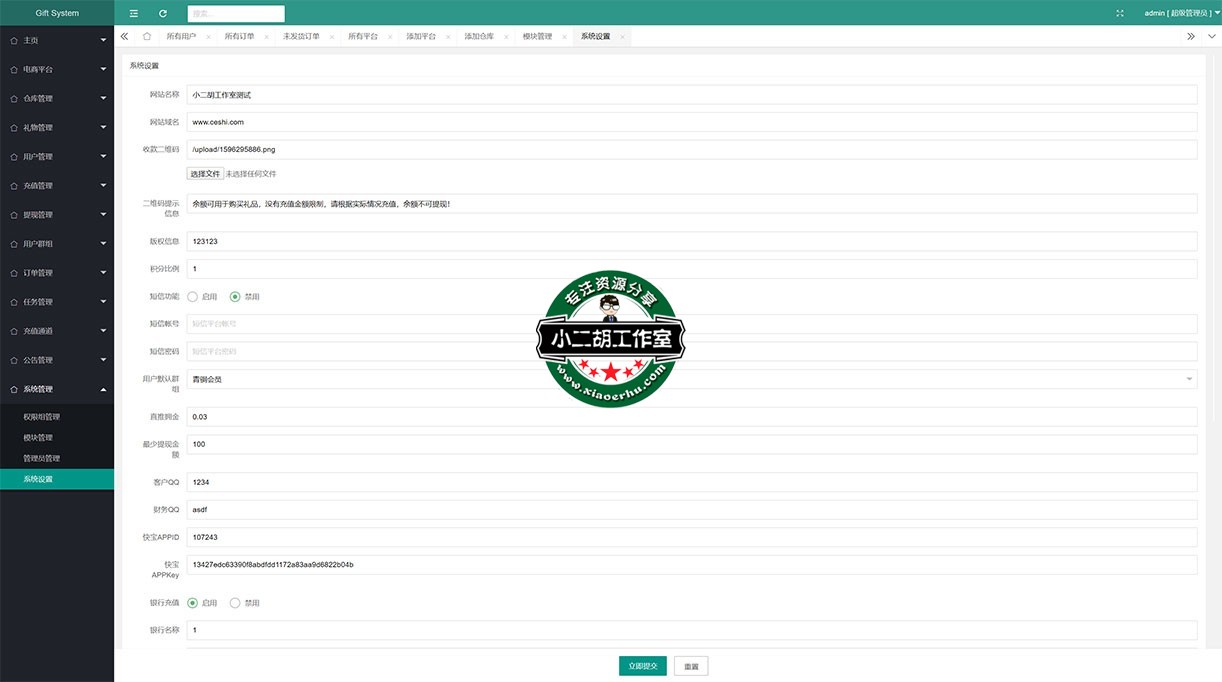This screenshot has width=1222, height=682.
Task: Click the 网站域名 input field
Action: (691, 122)
